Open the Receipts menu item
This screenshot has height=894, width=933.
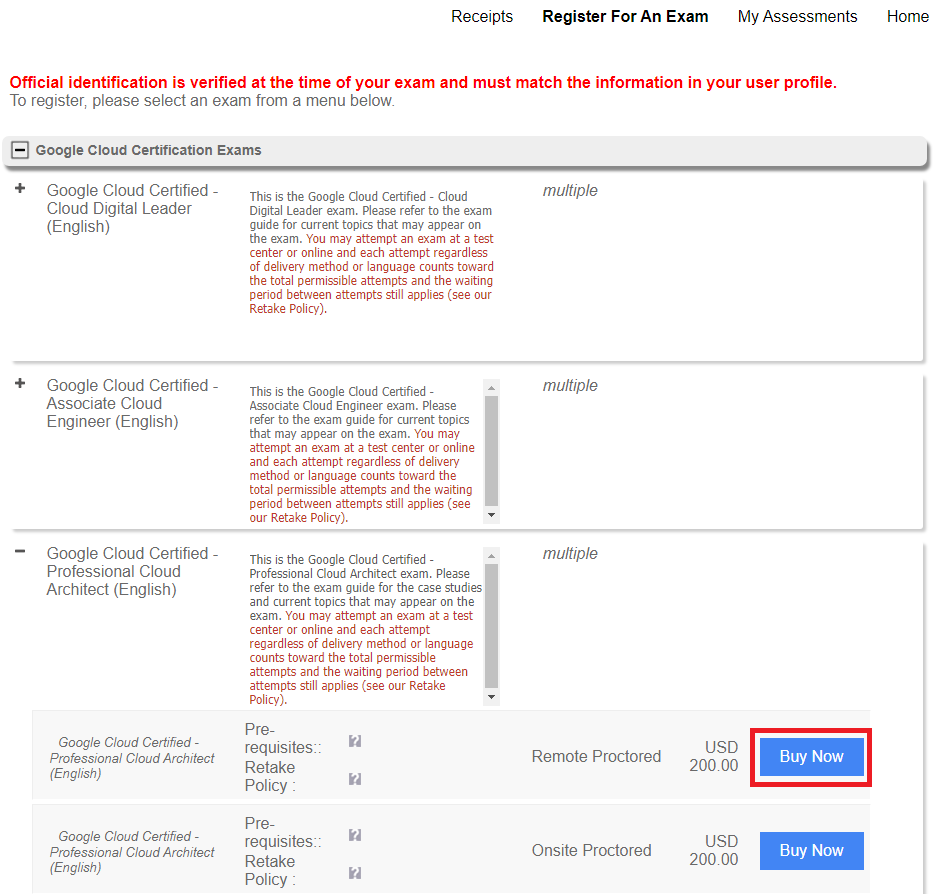481,16
